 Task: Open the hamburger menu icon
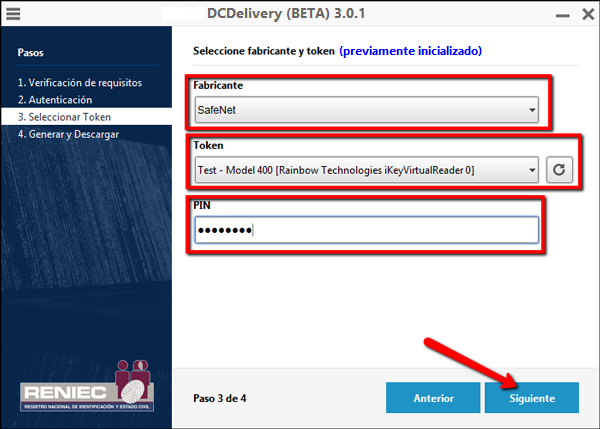pyautogui.click(x=15, y=14)
